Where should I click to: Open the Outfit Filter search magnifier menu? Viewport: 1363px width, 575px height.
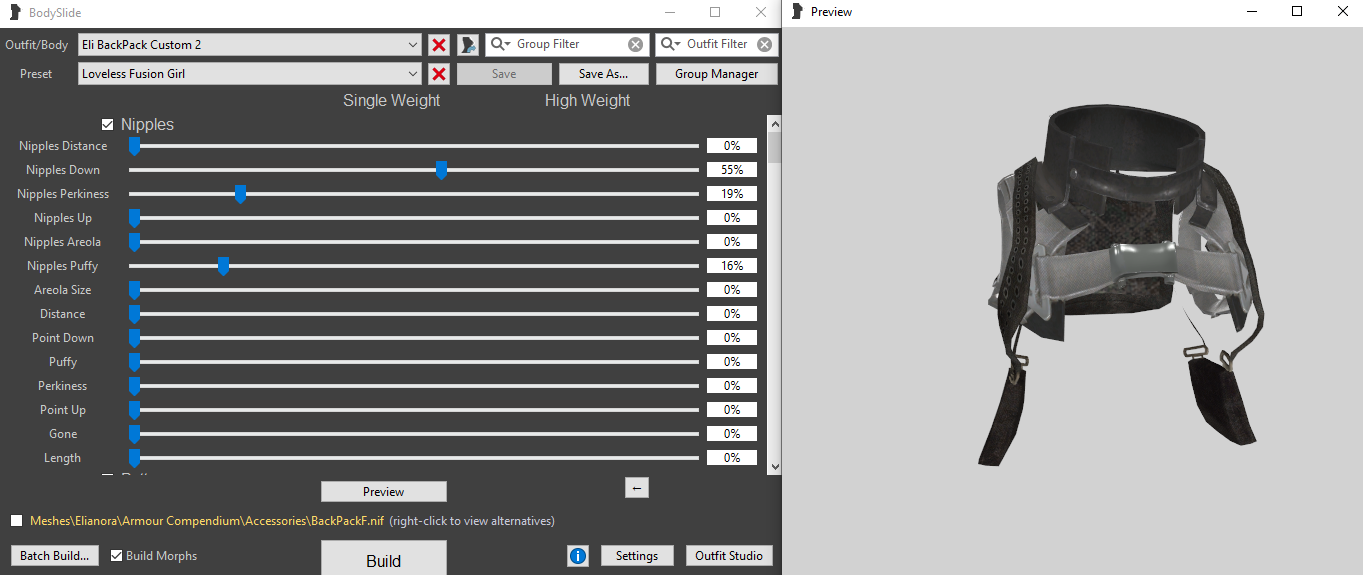click(670, 44)
